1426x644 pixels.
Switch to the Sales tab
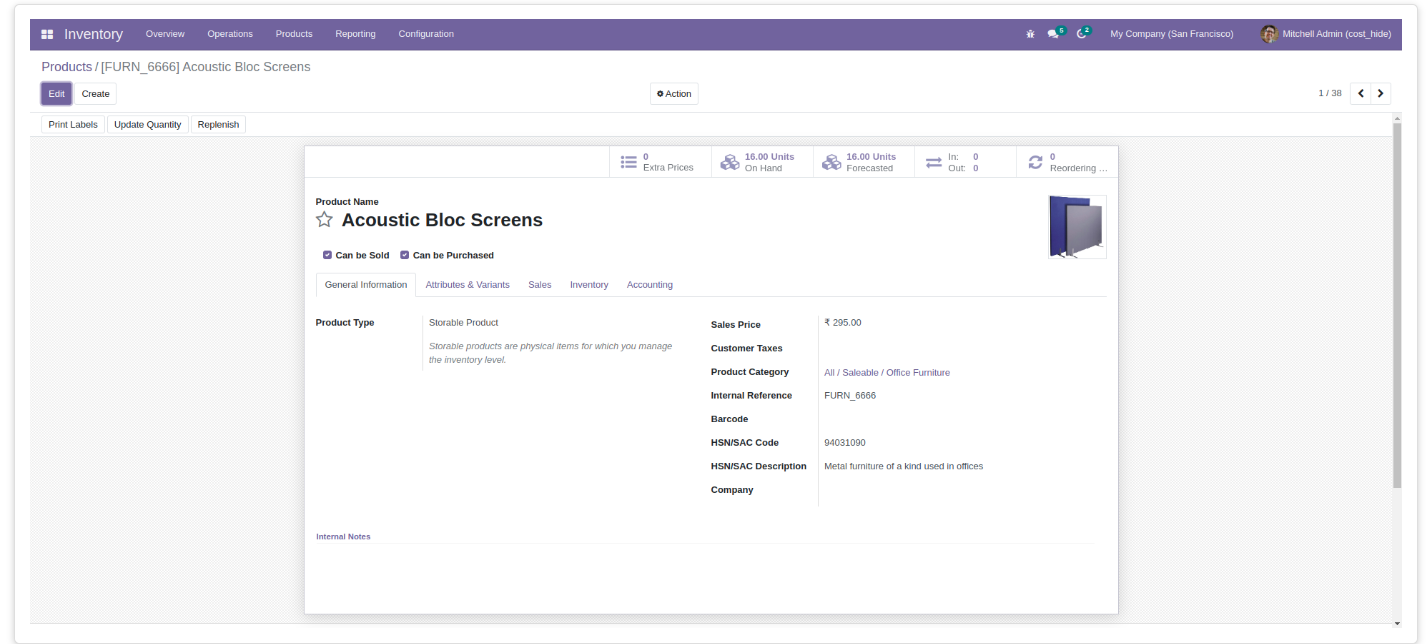tap(540, 285)
